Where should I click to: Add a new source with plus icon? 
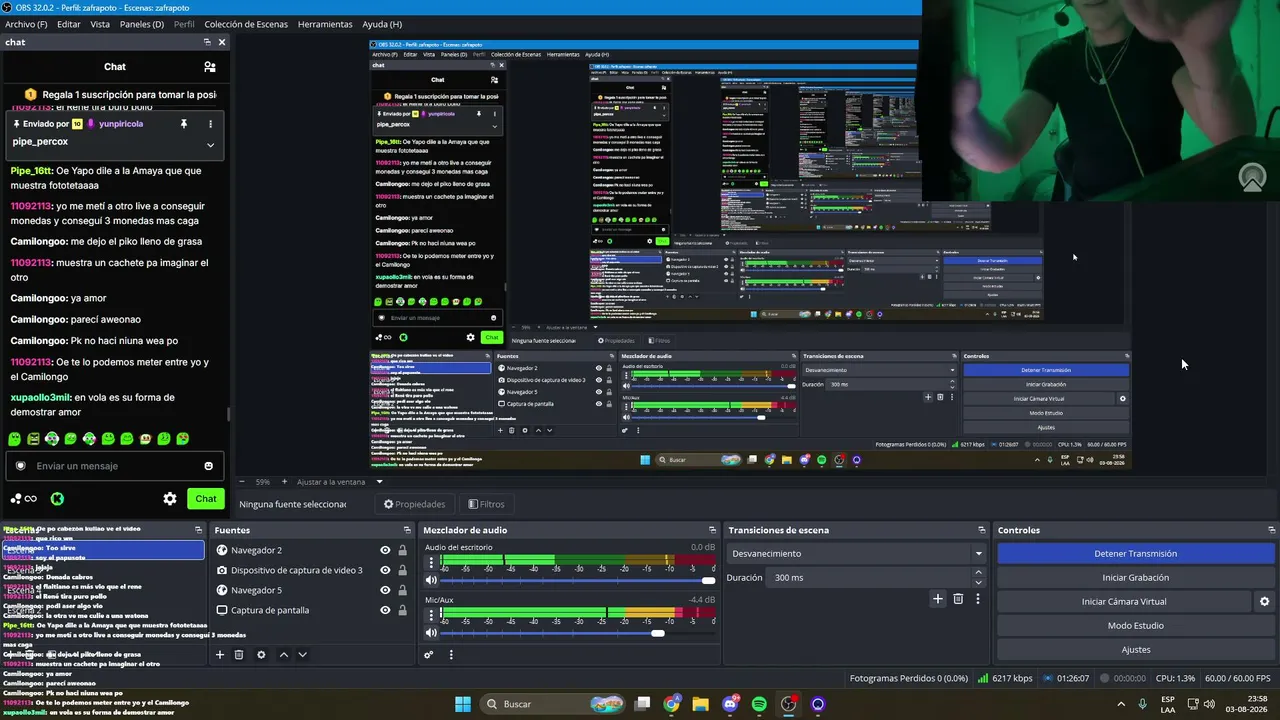pos(220,655)
